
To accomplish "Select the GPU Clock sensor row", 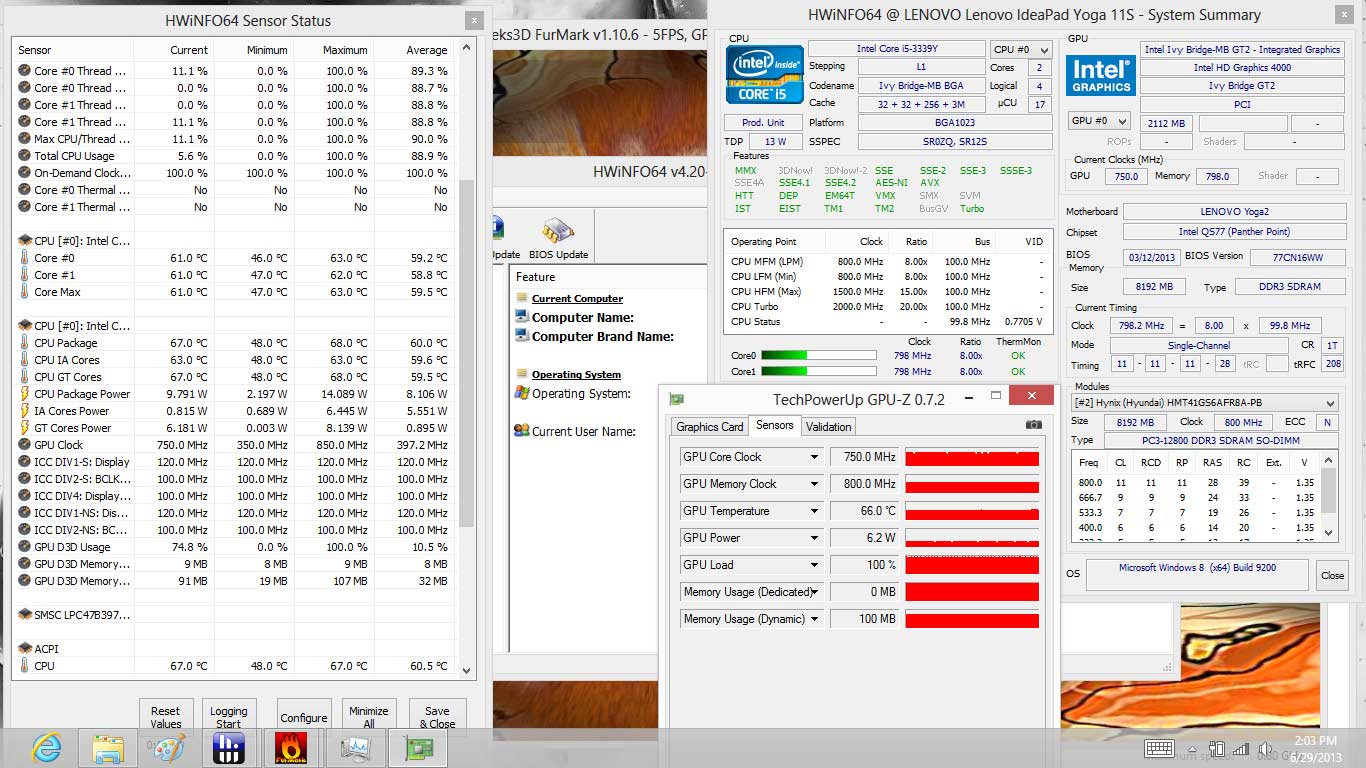I will pyautogui.click(x=235, y=445).
